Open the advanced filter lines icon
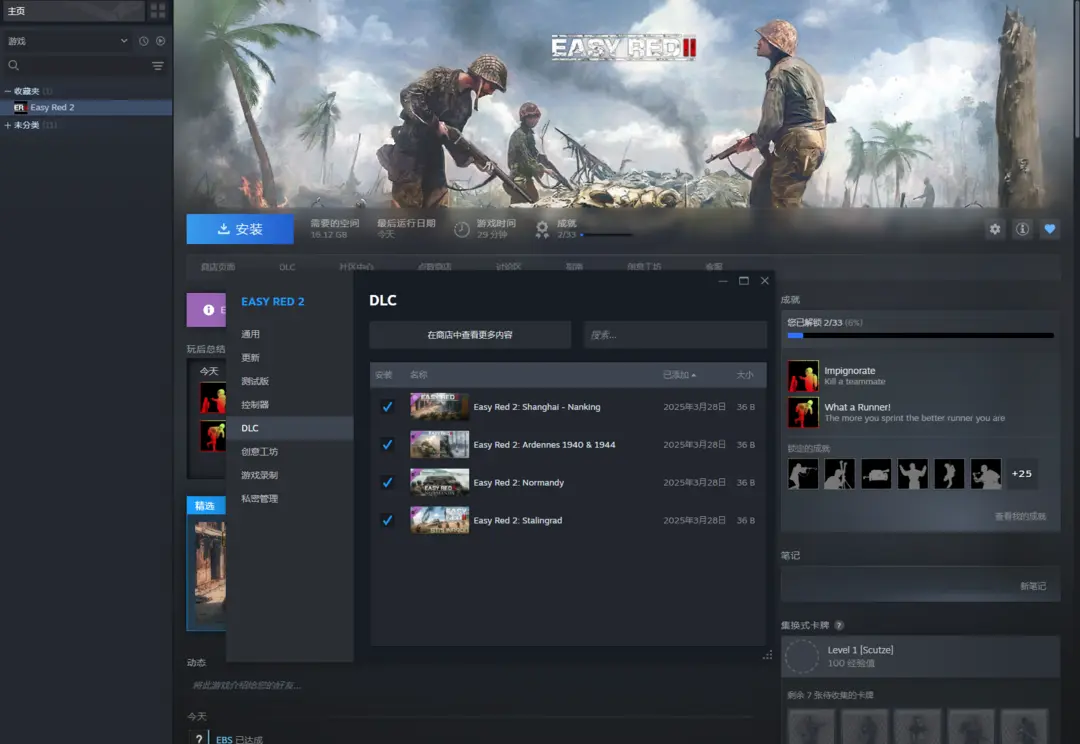The width and height of the screenshot is (1080, 744). 158,65
